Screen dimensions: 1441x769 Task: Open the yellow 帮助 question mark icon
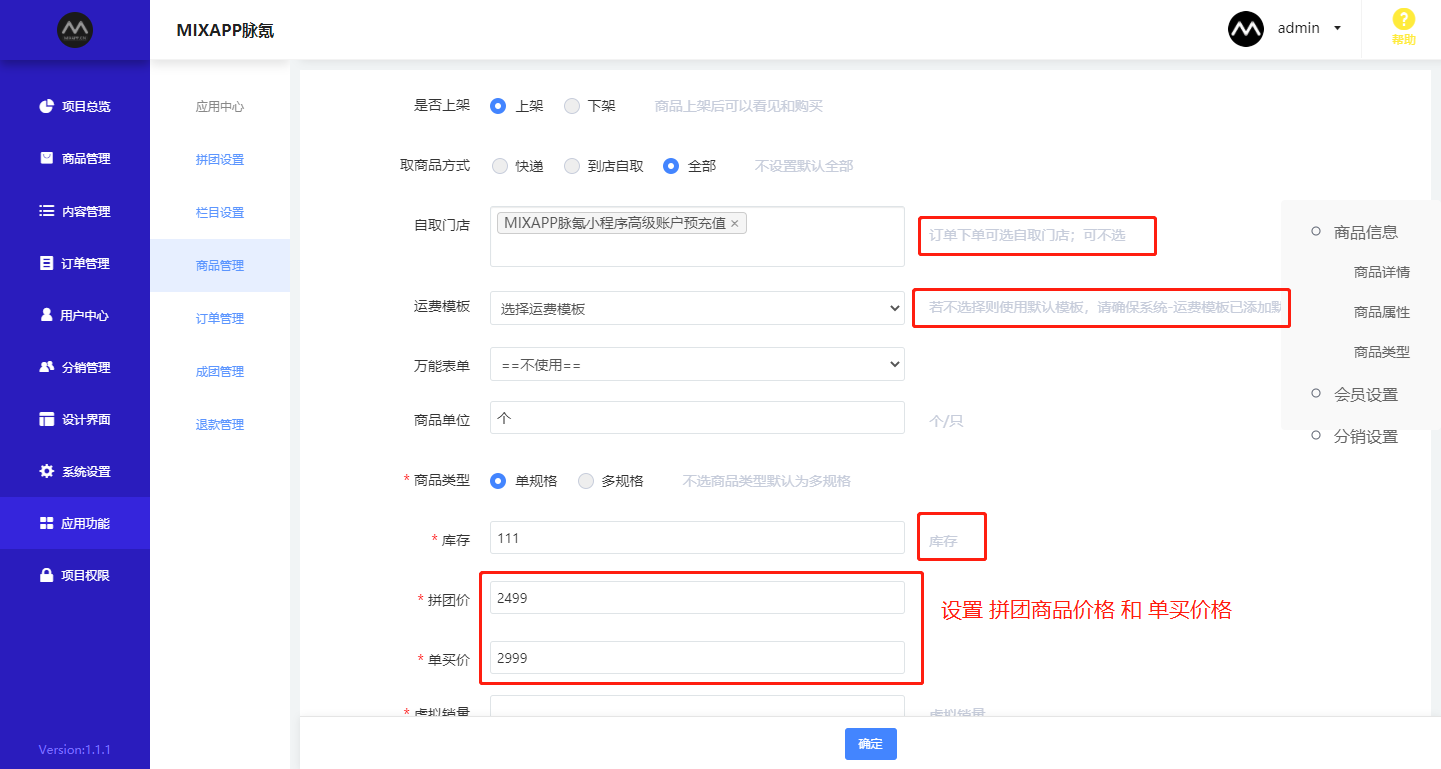(x=1404, y=19)
